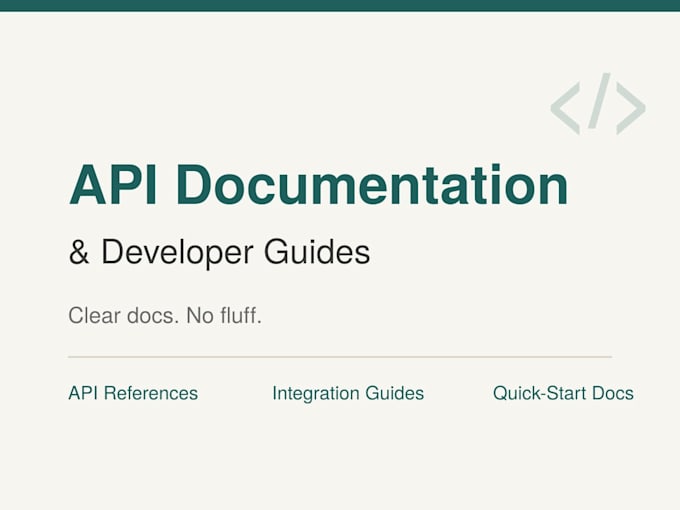
Task: Open the API References link
Action: (133, 393)
